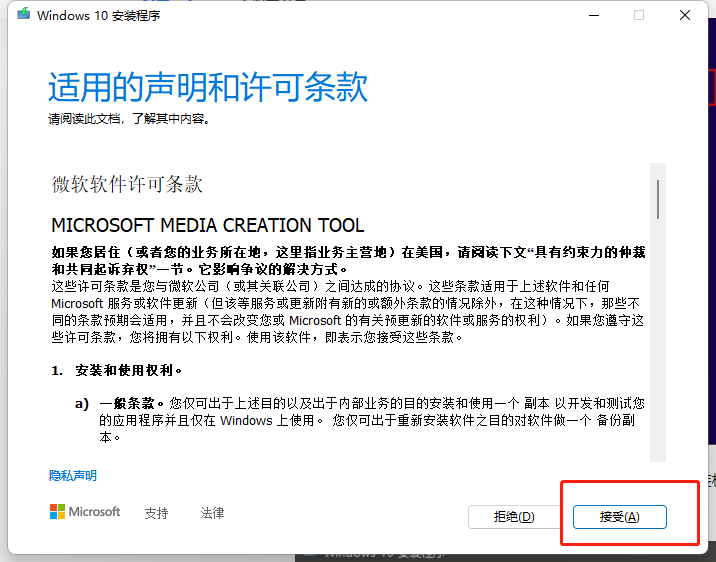The width and height of the screenshot is (716, 562).
Task: Minimize the Windows 10 安装程序 window
Action: [594, 15]
